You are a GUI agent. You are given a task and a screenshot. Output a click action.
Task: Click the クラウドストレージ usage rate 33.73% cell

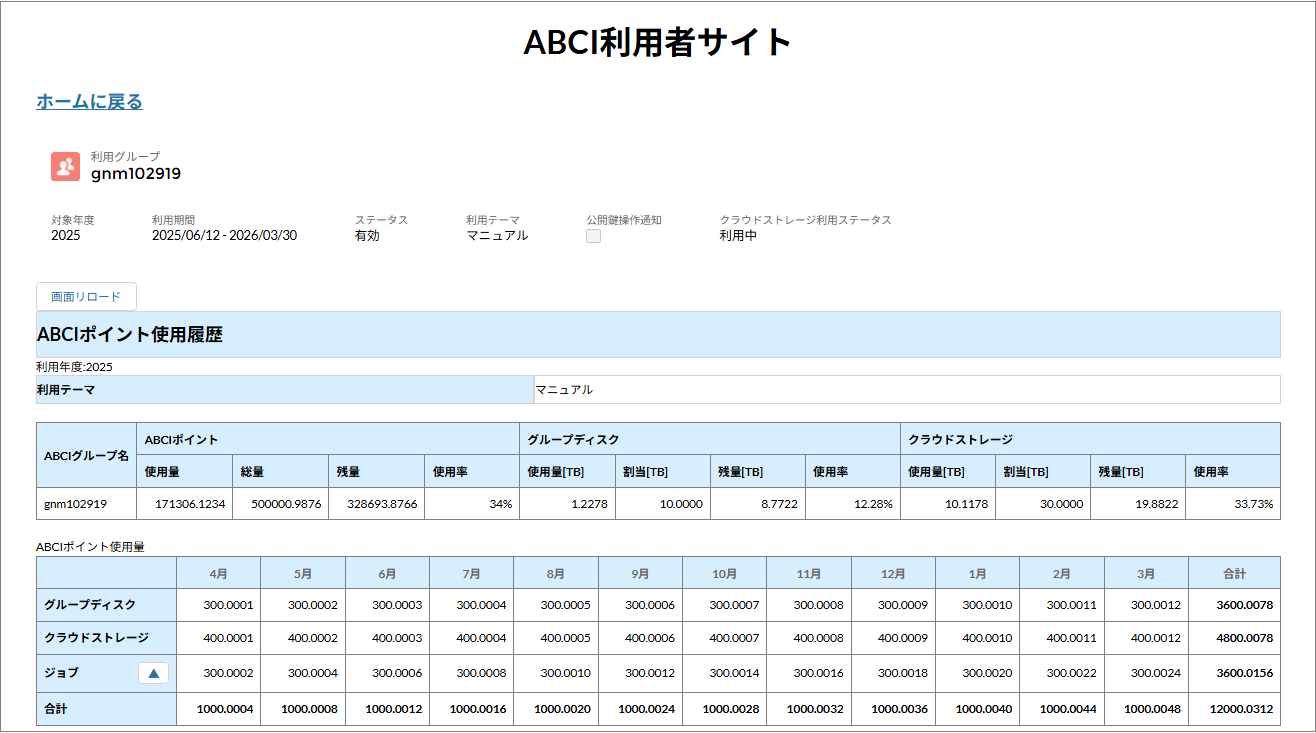click(x=1232, y=504)
